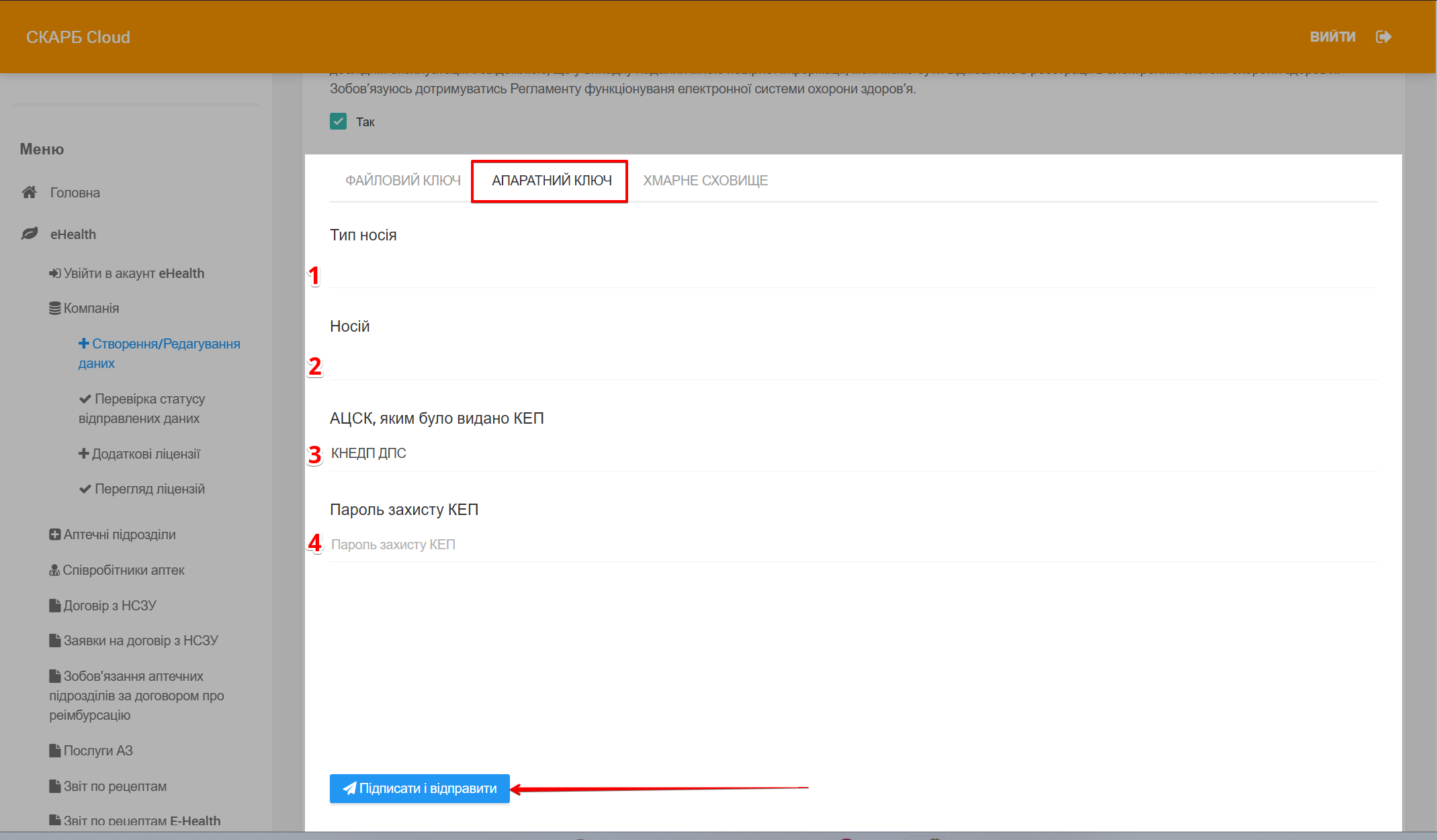Focus the Пароль захисту КЕП field
The image size is (1437, 840).
coord(853,545)
